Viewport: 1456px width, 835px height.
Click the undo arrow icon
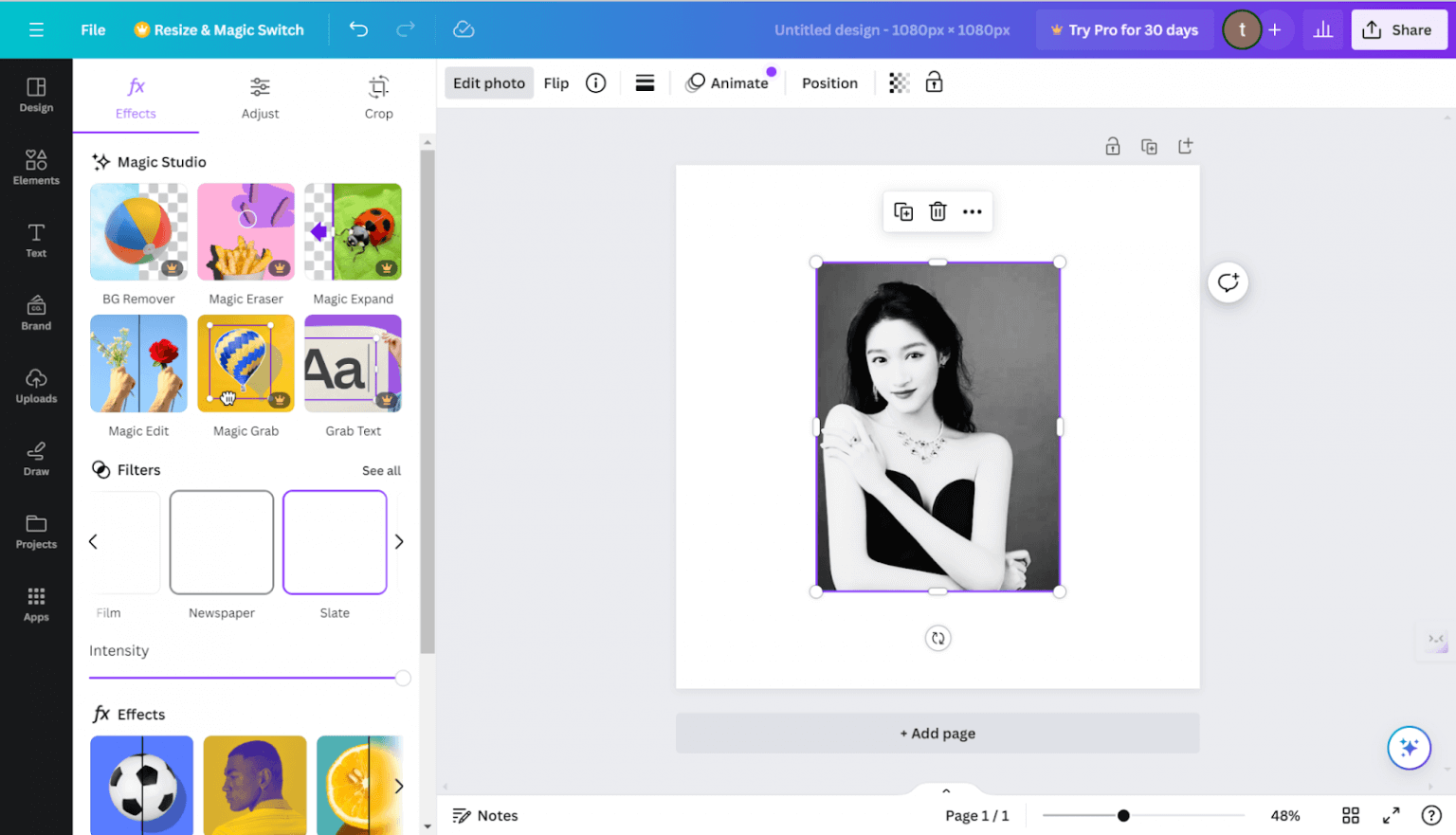tap(358, 29)
